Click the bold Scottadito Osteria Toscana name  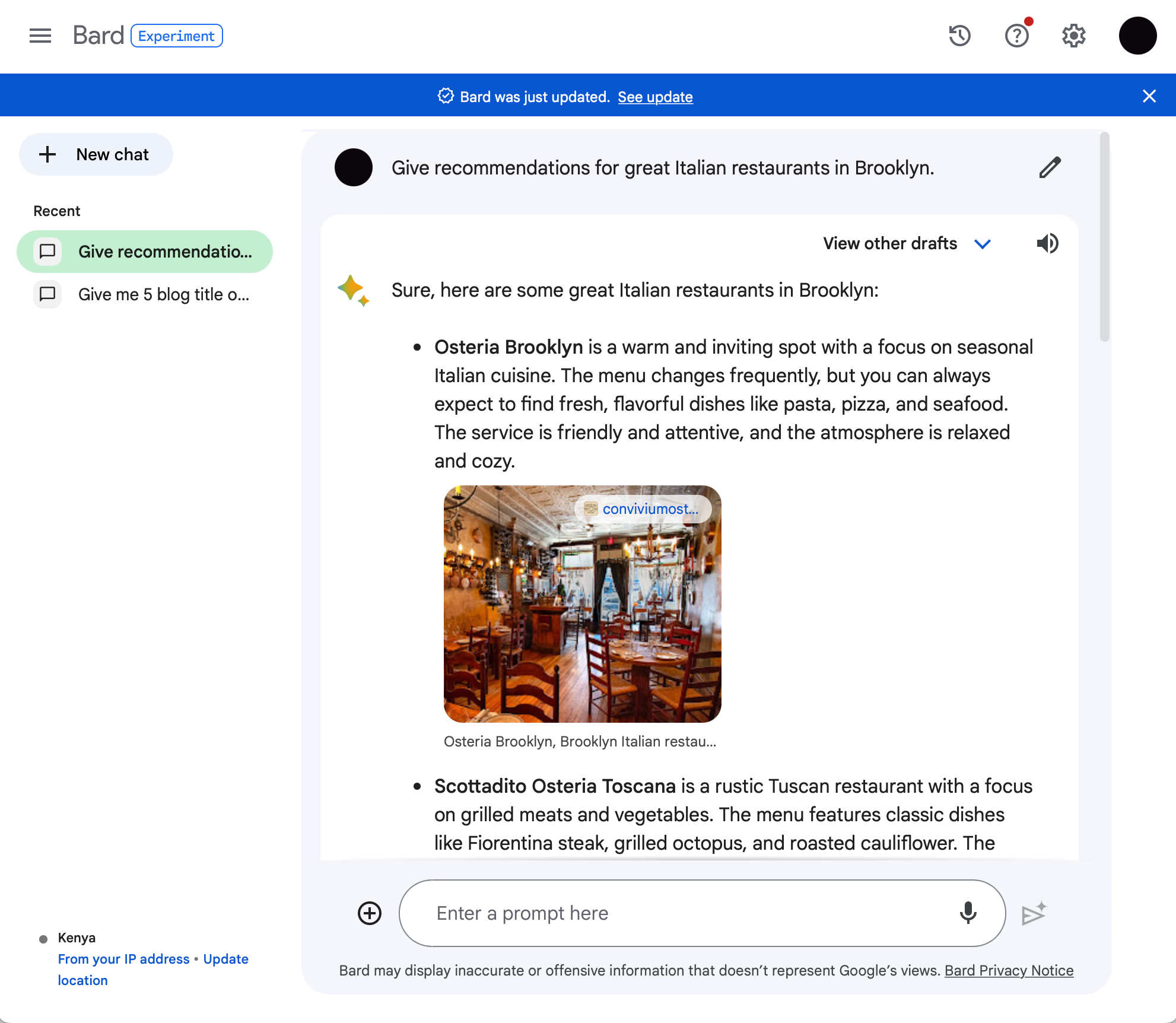pyautogui.click(x=555, y=786)
